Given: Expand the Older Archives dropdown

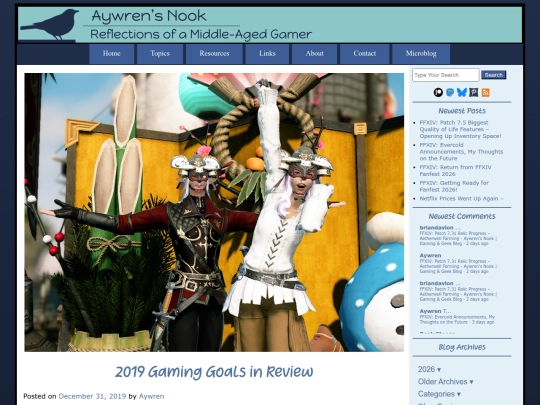Looking at the screenshot, I should pos(445,382).
